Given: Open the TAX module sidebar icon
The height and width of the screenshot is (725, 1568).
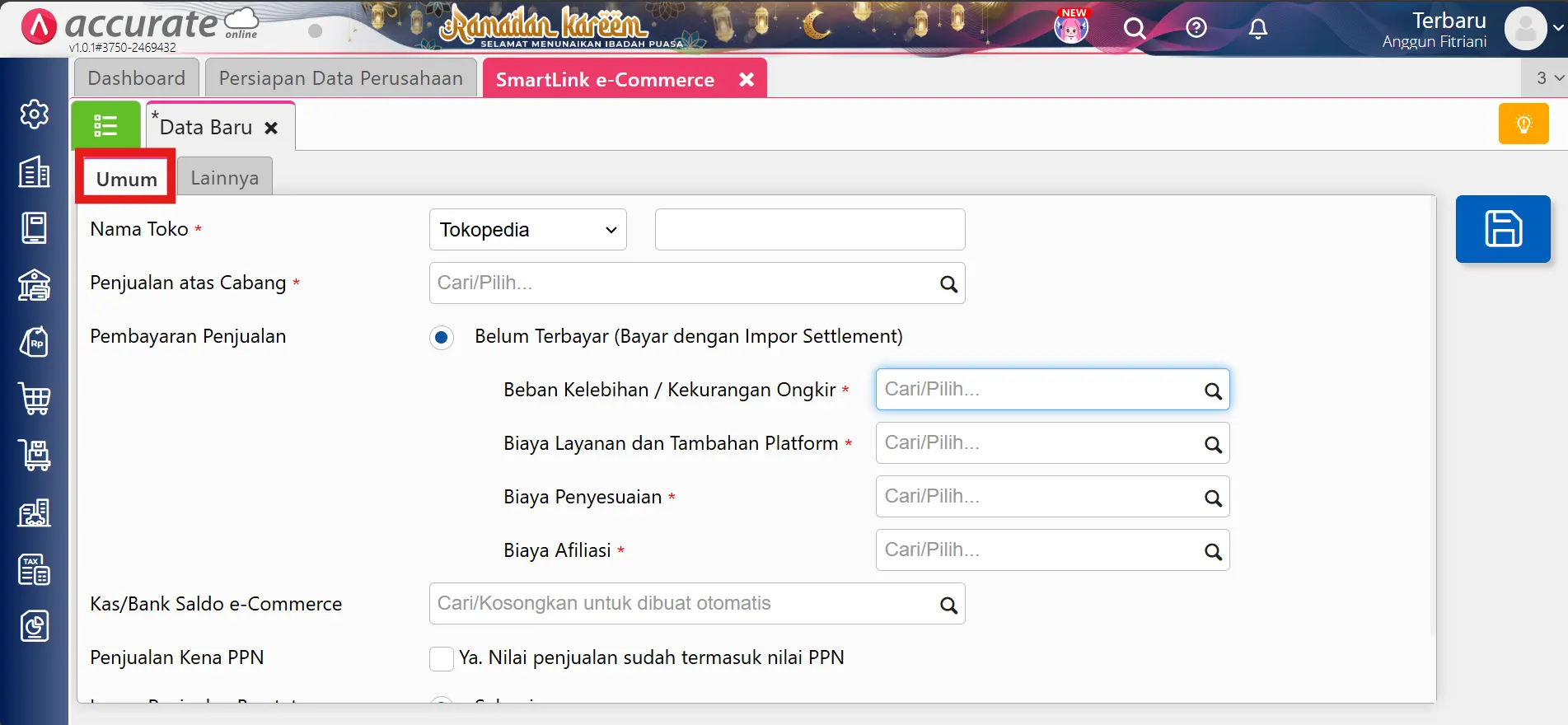Looking at the screenshot, I should (34, 569).
